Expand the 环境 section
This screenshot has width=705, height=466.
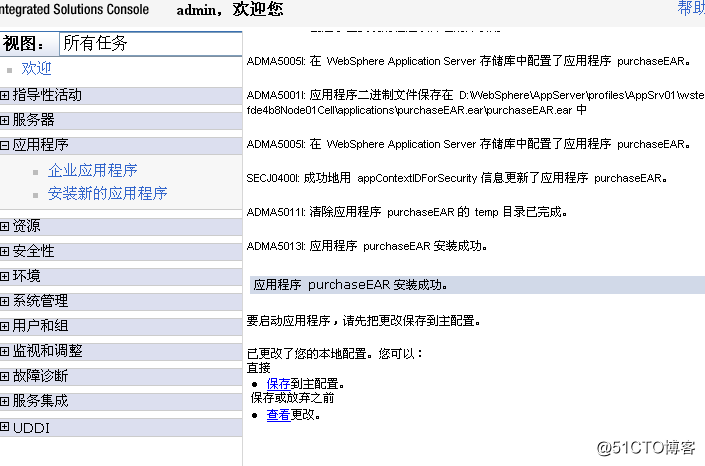pyautogui.click(x=4, y=276)
